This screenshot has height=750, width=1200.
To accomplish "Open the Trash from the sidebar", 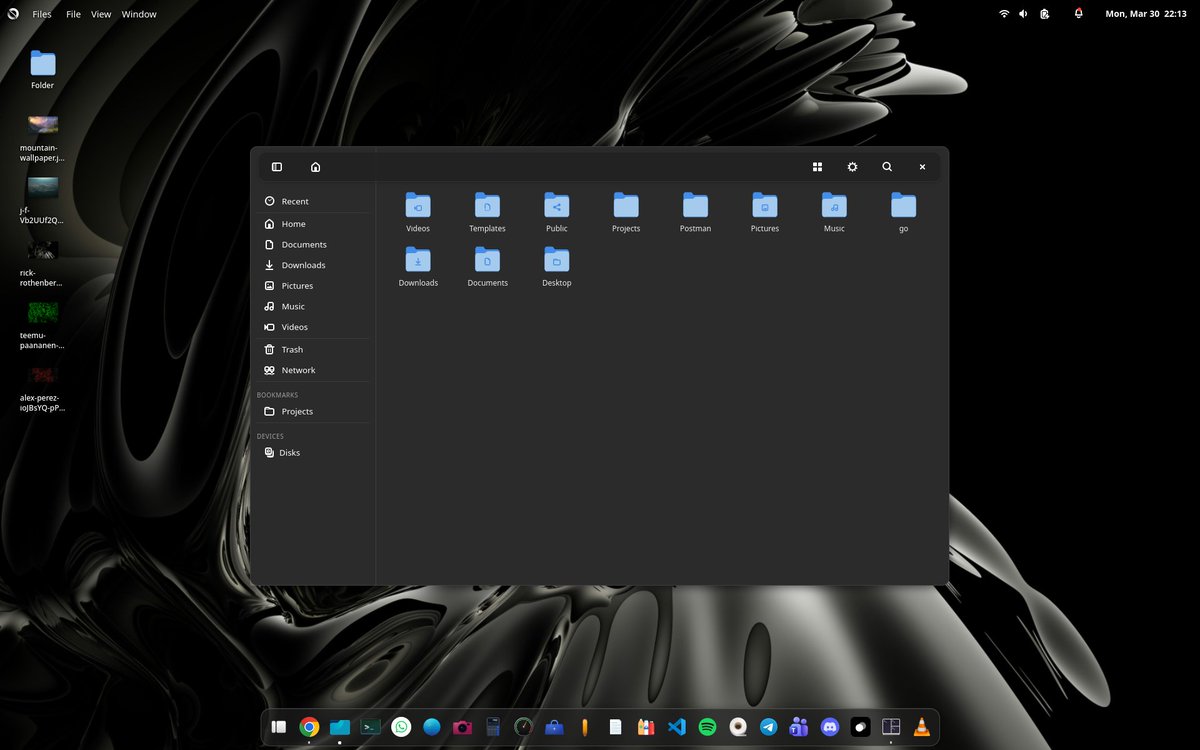I will (292, 348).
